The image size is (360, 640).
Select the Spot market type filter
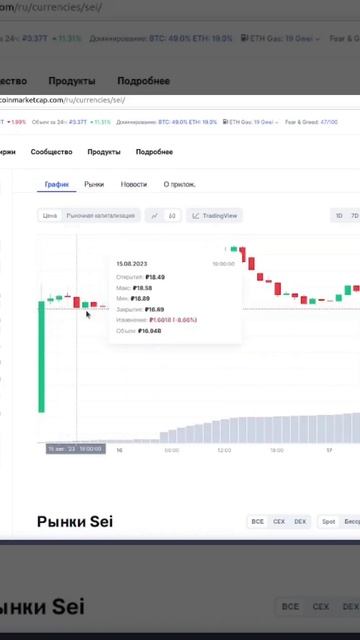(x=329, y=522)
